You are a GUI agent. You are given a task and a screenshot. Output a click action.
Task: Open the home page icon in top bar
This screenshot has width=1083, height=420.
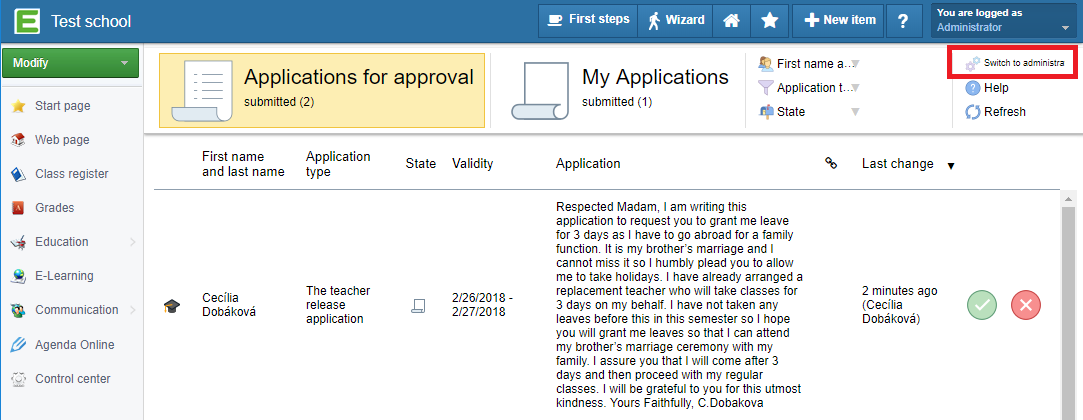(731, 21)
